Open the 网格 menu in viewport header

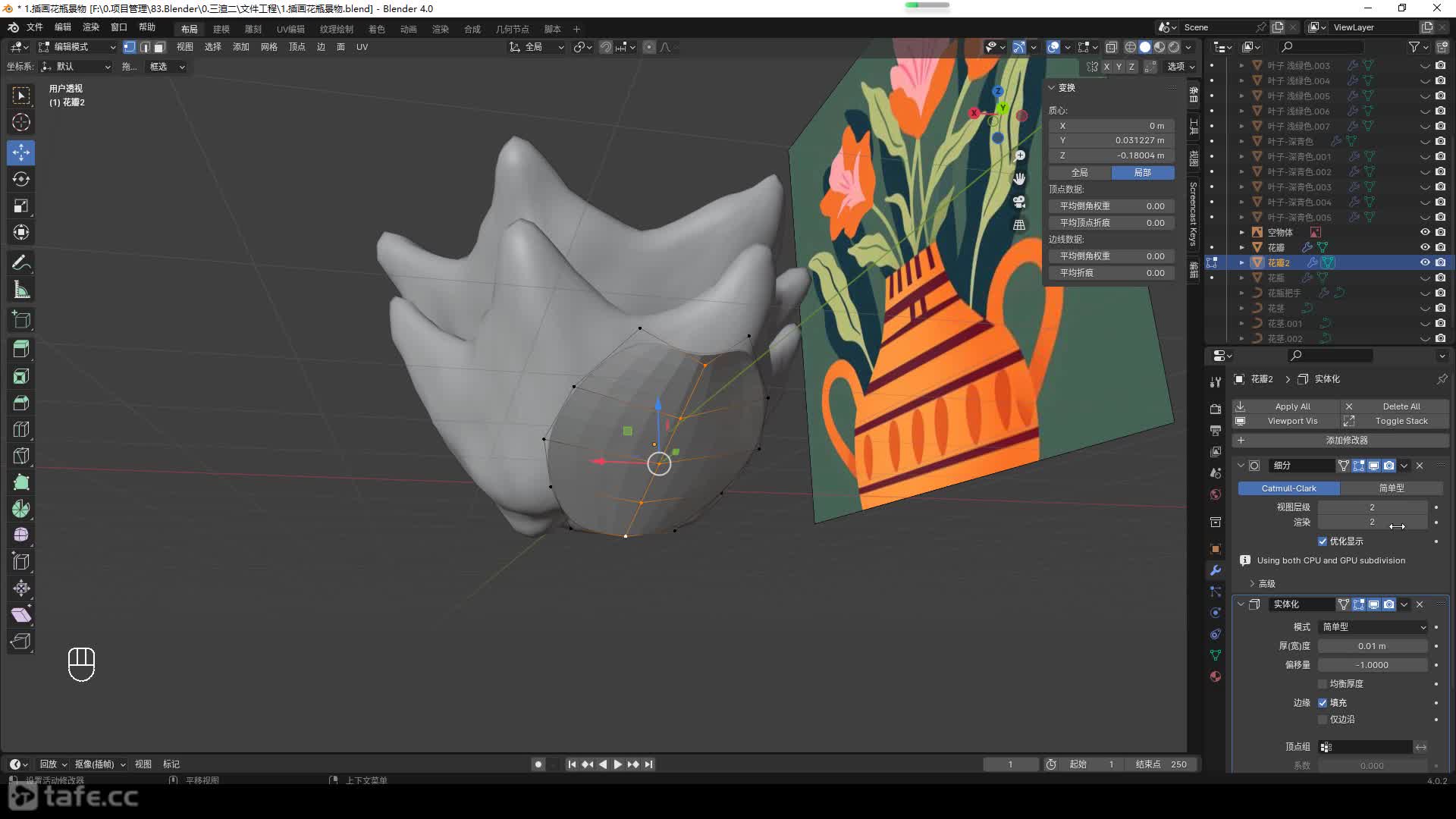(268, 47)
